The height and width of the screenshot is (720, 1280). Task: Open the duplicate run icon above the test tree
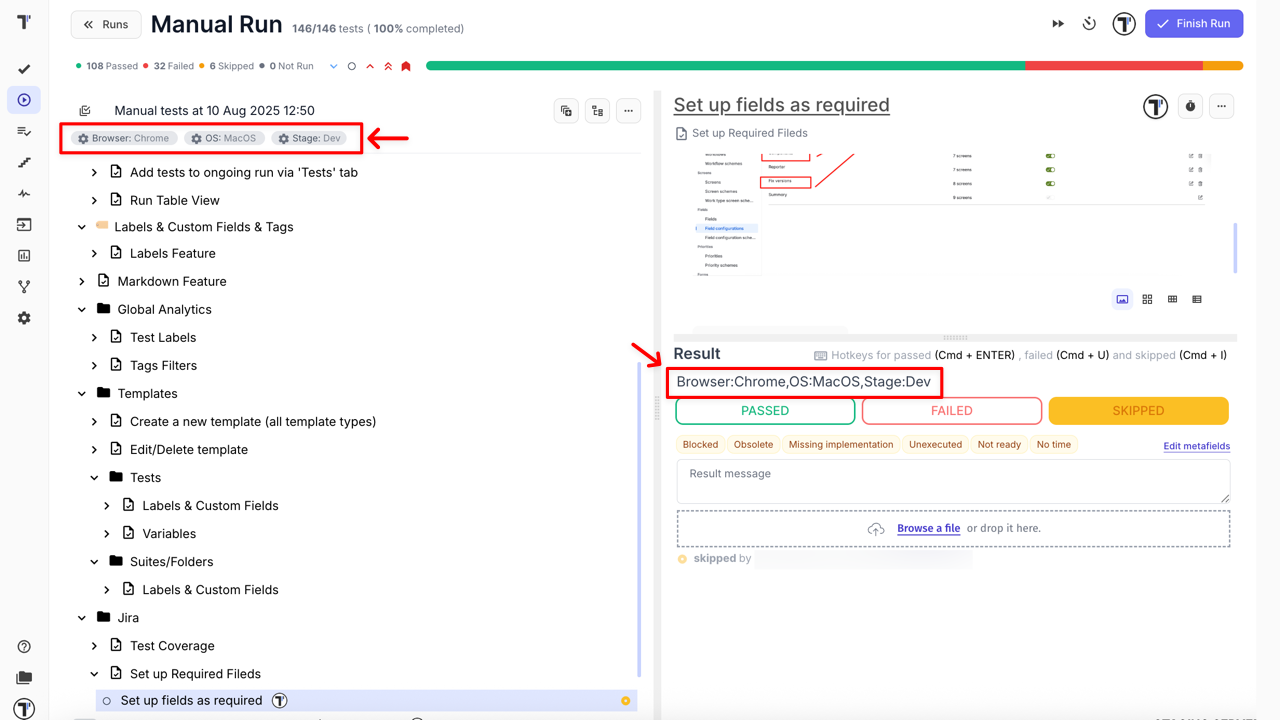566,110
